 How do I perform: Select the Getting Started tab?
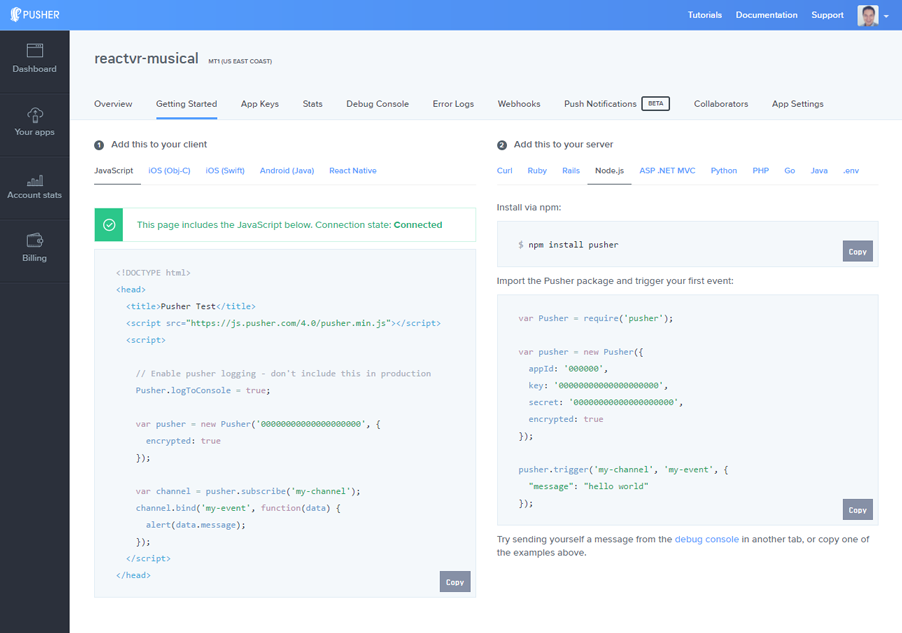point(186,104)
